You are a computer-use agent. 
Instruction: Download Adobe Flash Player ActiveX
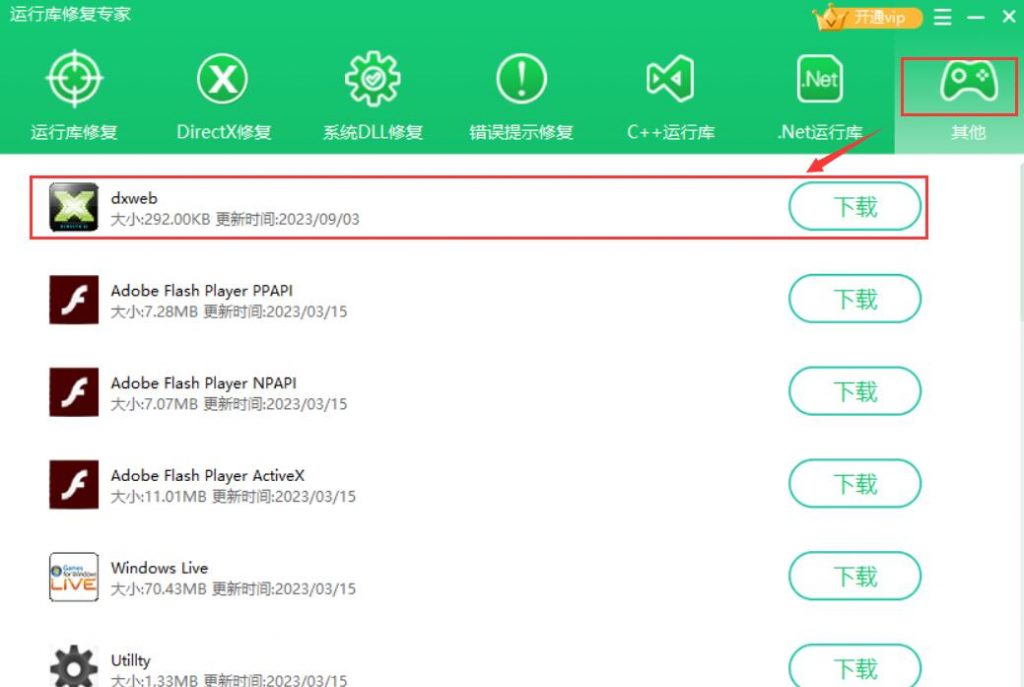[x=855, y=484]
